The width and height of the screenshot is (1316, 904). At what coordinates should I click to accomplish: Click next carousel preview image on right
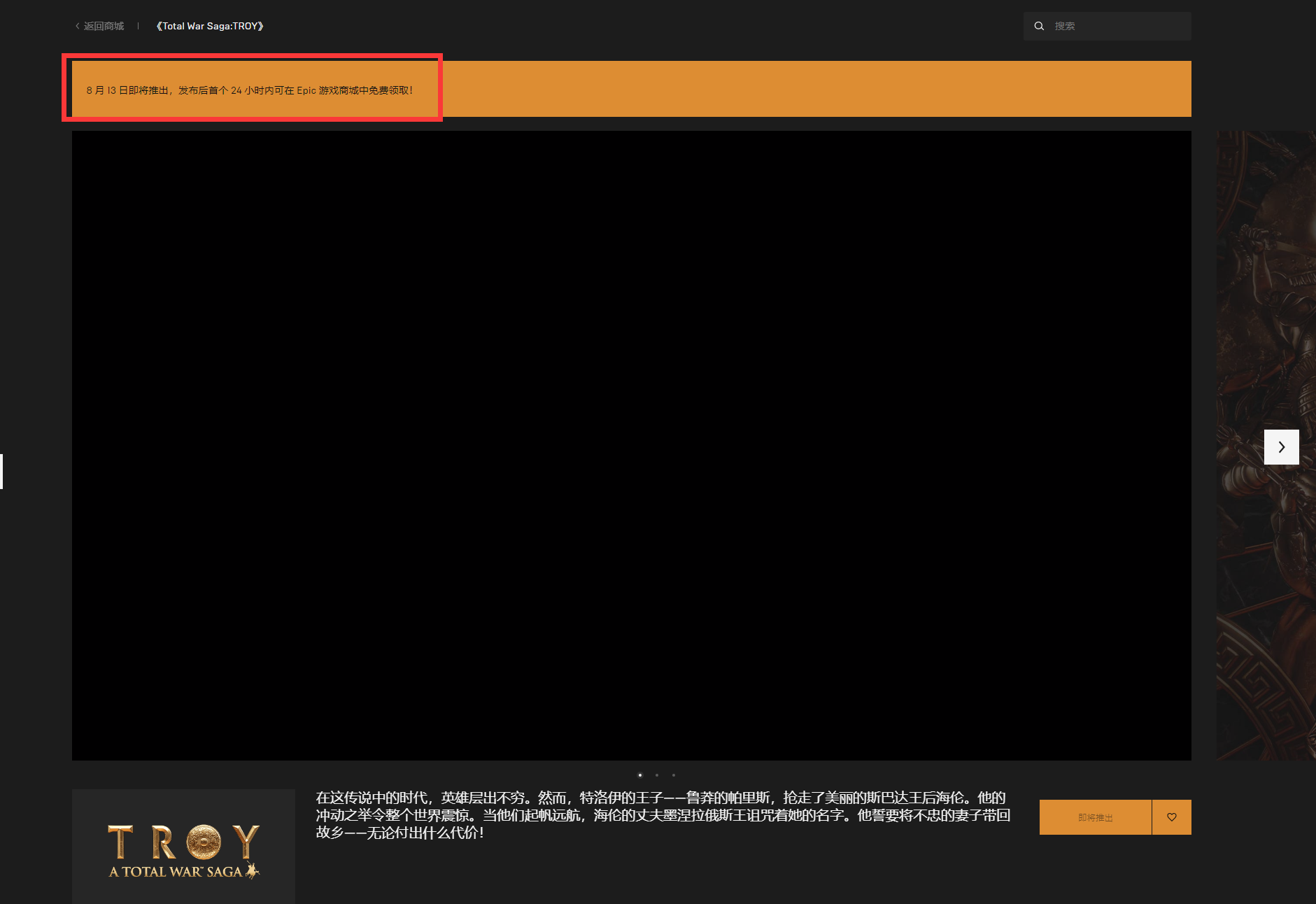(1266, 446)
